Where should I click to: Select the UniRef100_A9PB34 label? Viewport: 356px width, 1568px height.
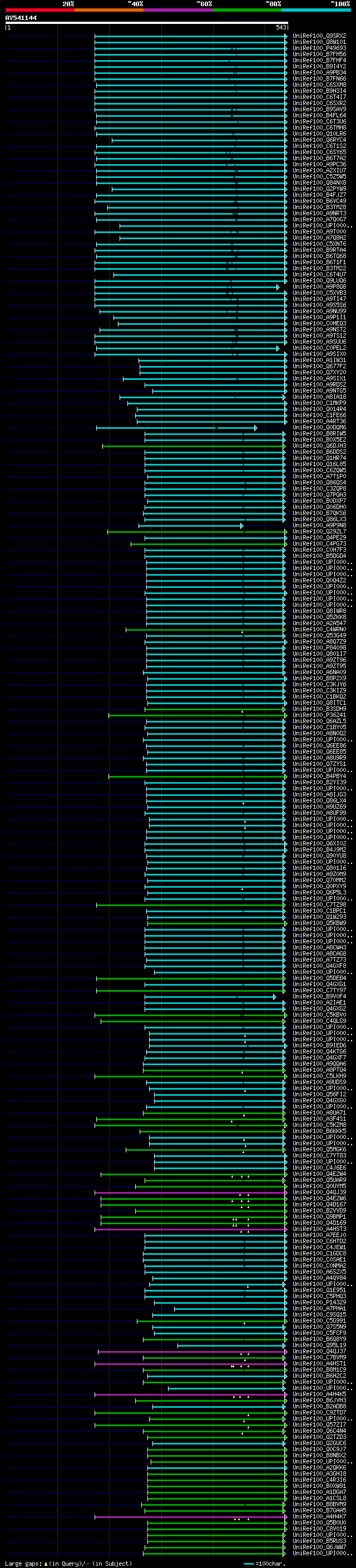pyautogui.click(x=319, y=72)
